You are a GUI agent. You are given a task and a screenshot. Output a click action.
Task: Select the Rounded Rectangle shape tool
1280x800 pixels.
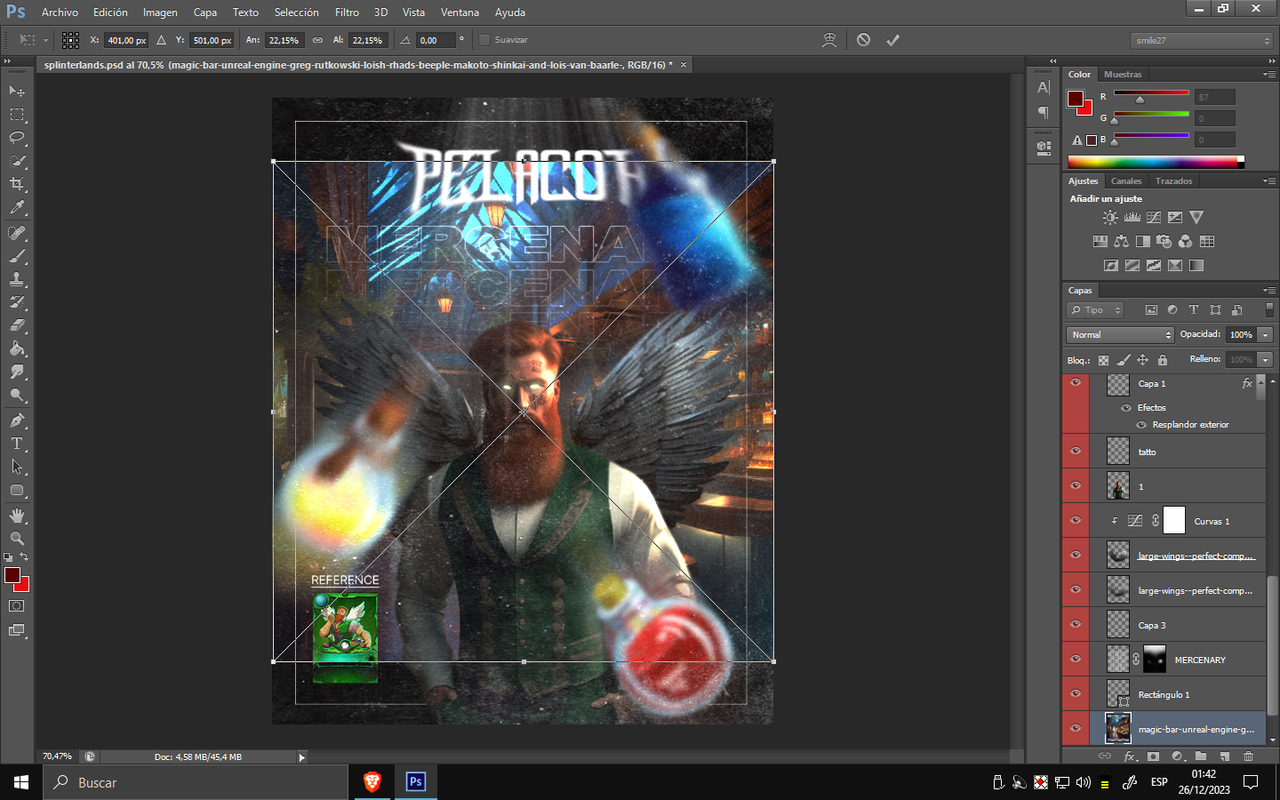[x=17, y=491]
